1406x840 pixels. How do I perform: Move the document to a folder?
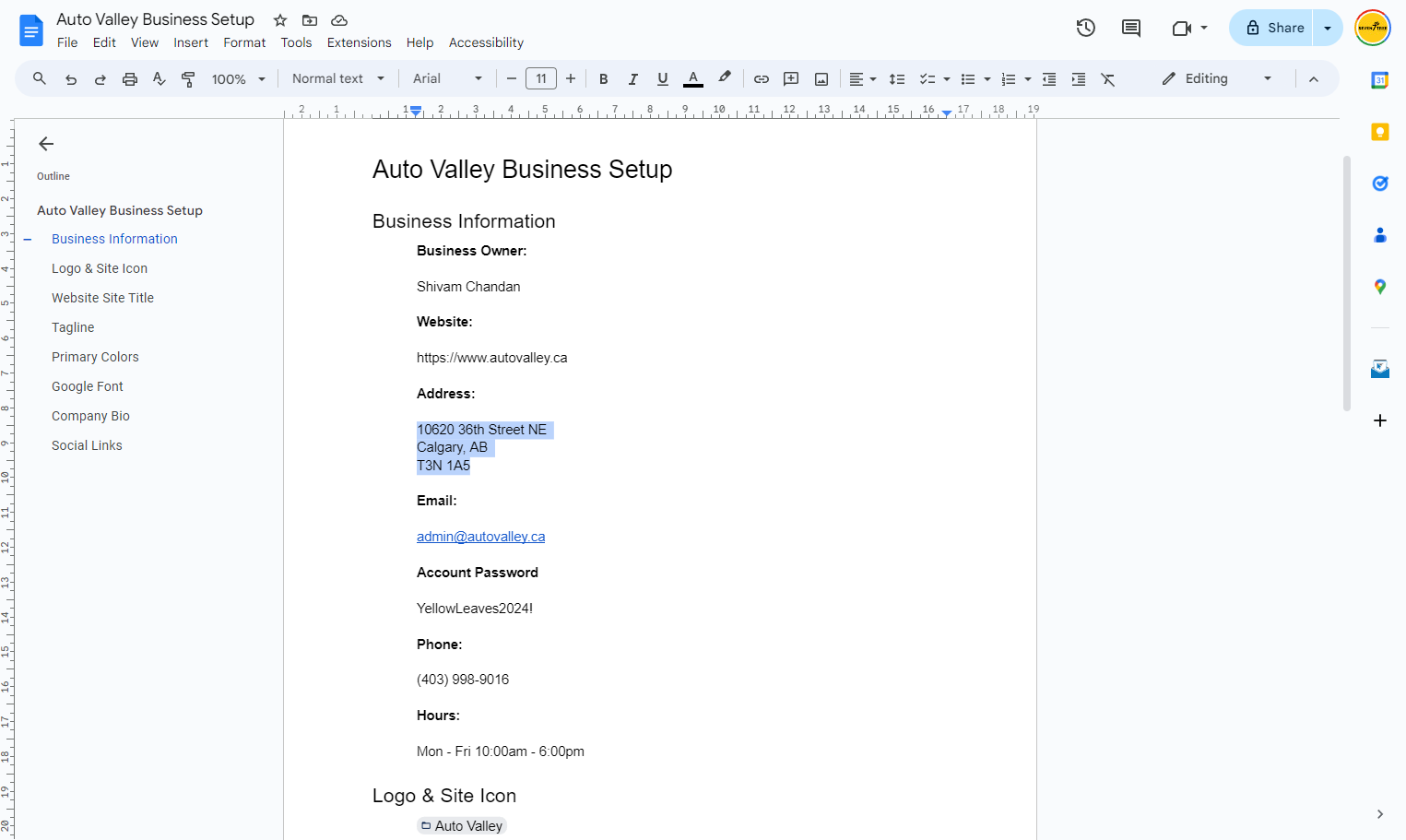coord(310,20)
